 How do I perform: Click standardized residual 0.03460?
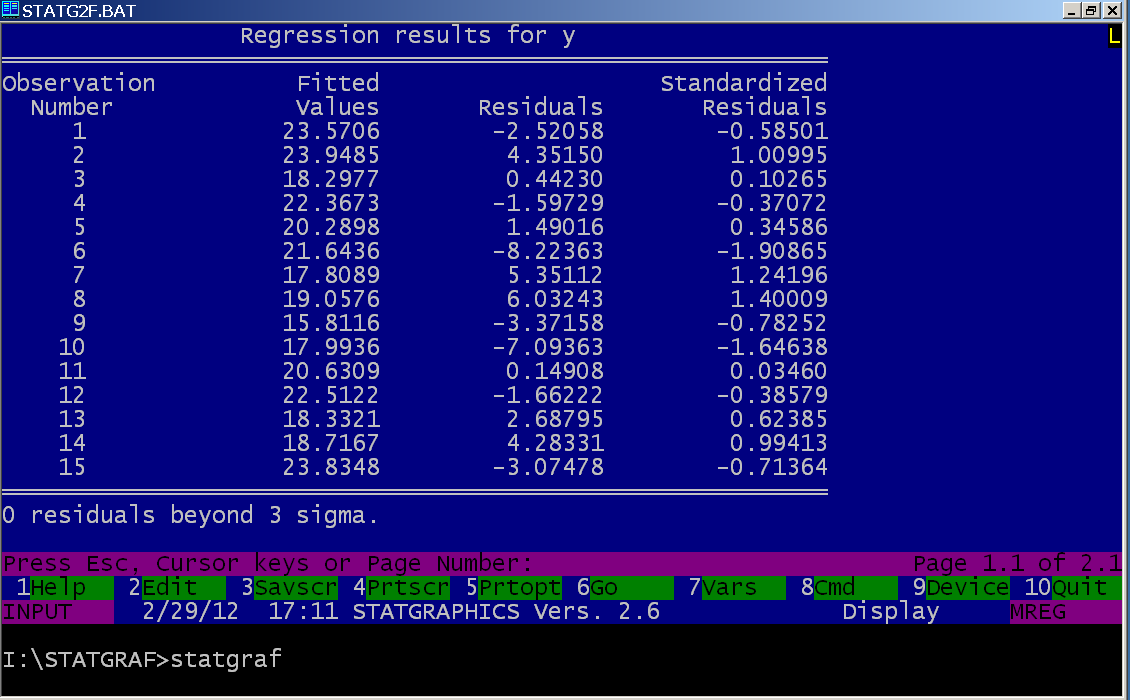coord(779,371)
